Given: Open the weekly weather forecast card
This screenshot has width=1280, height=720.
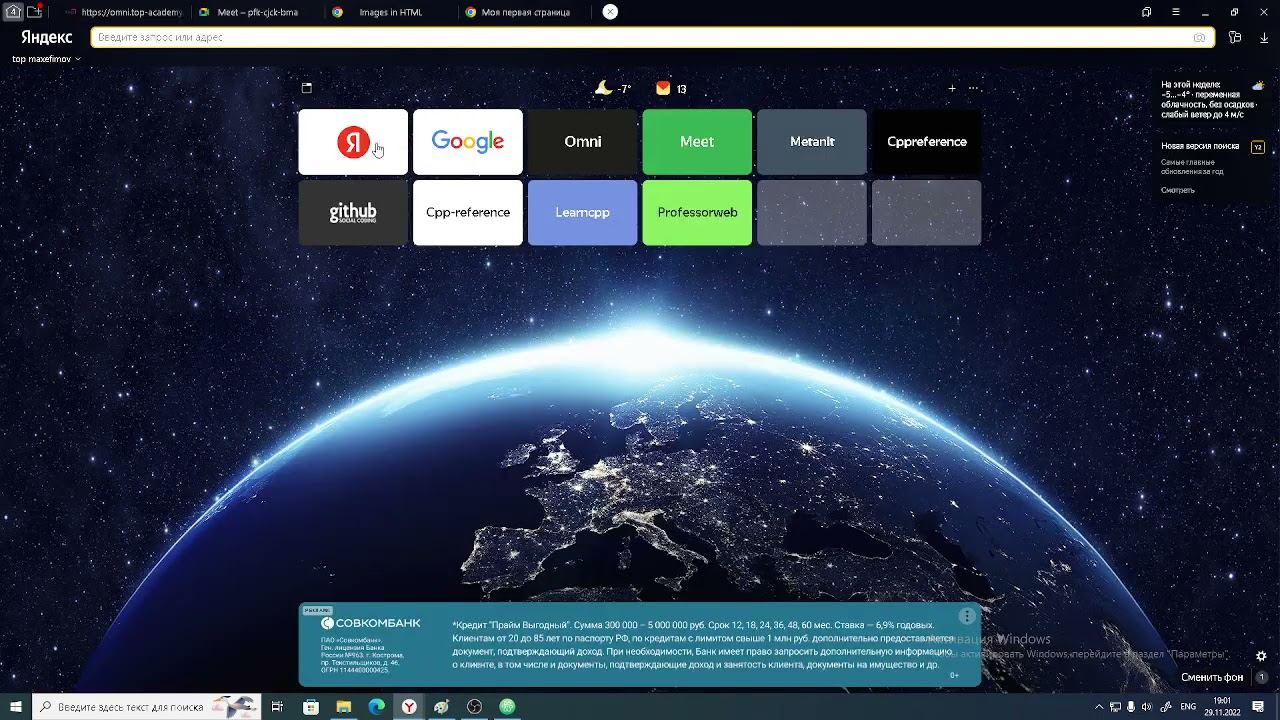Looking at the screenshot, I should pyautogui.click(x=1212, y=100).
